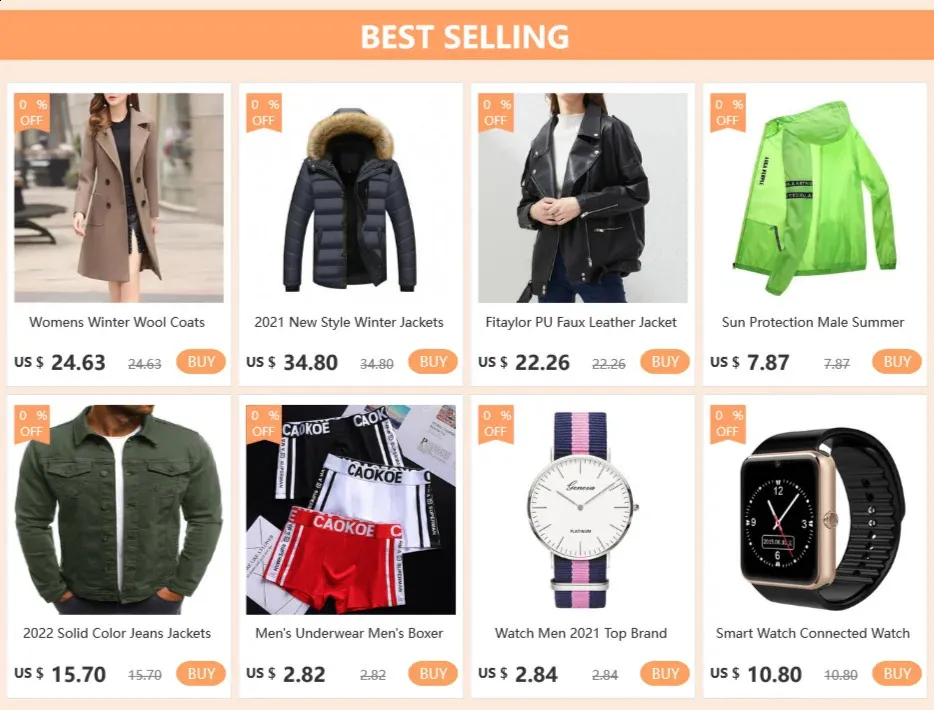
Task: Buy the Sun Protection Male Summer jacket
Action: click(897, 362)
